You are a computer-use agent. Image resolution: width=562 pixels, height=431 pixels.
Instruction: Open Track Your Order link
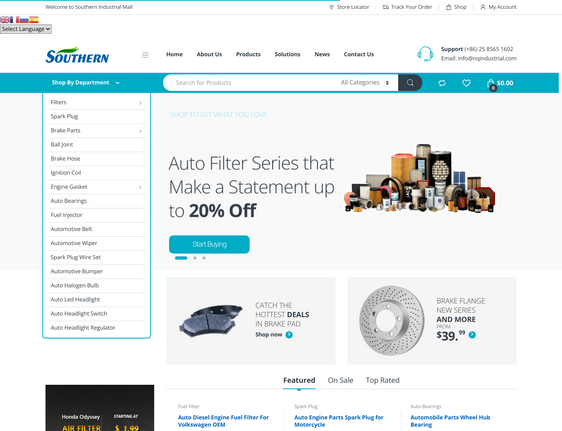pos(407,7)
